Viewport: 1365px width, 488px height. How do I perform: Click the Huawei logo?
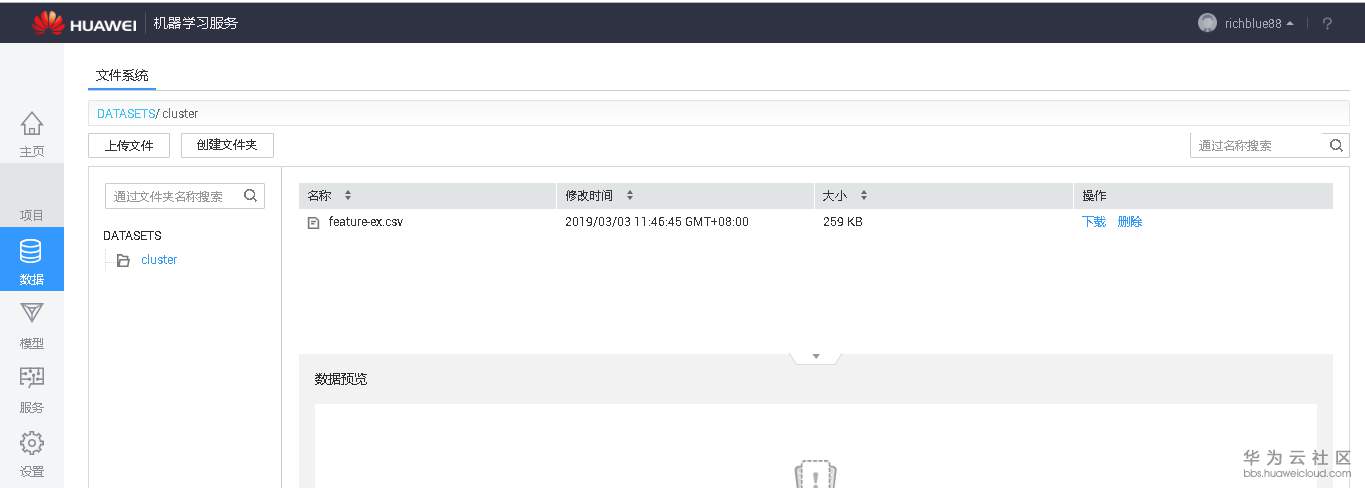pos(84,23)
